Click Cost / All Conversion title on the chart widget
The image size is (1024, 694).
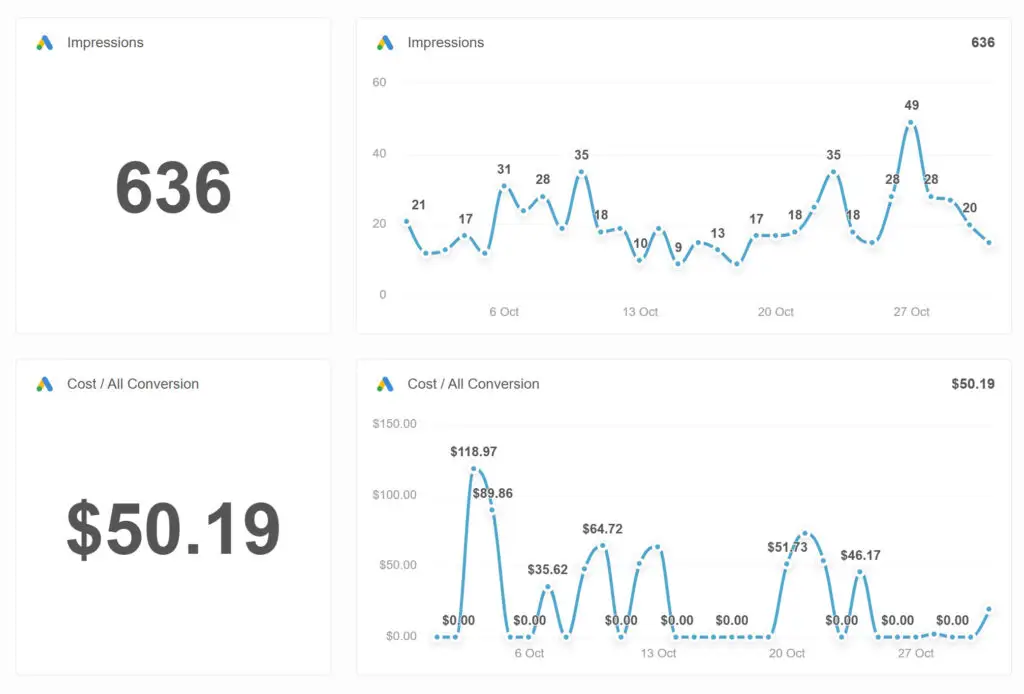click(473, 384)
